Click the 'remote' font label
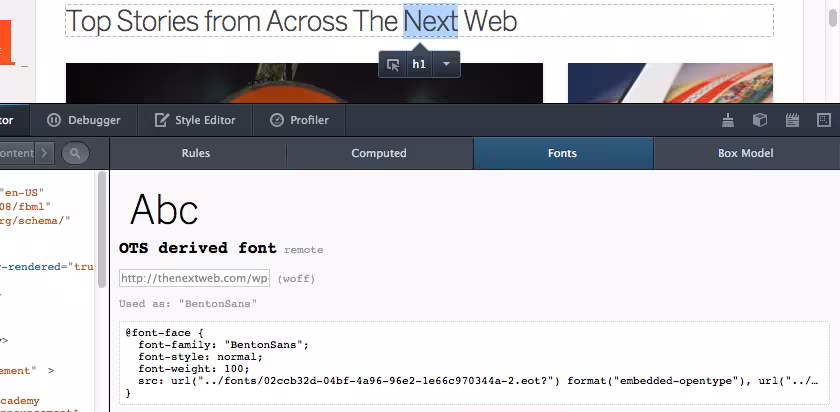 click(x=304, y=250)
